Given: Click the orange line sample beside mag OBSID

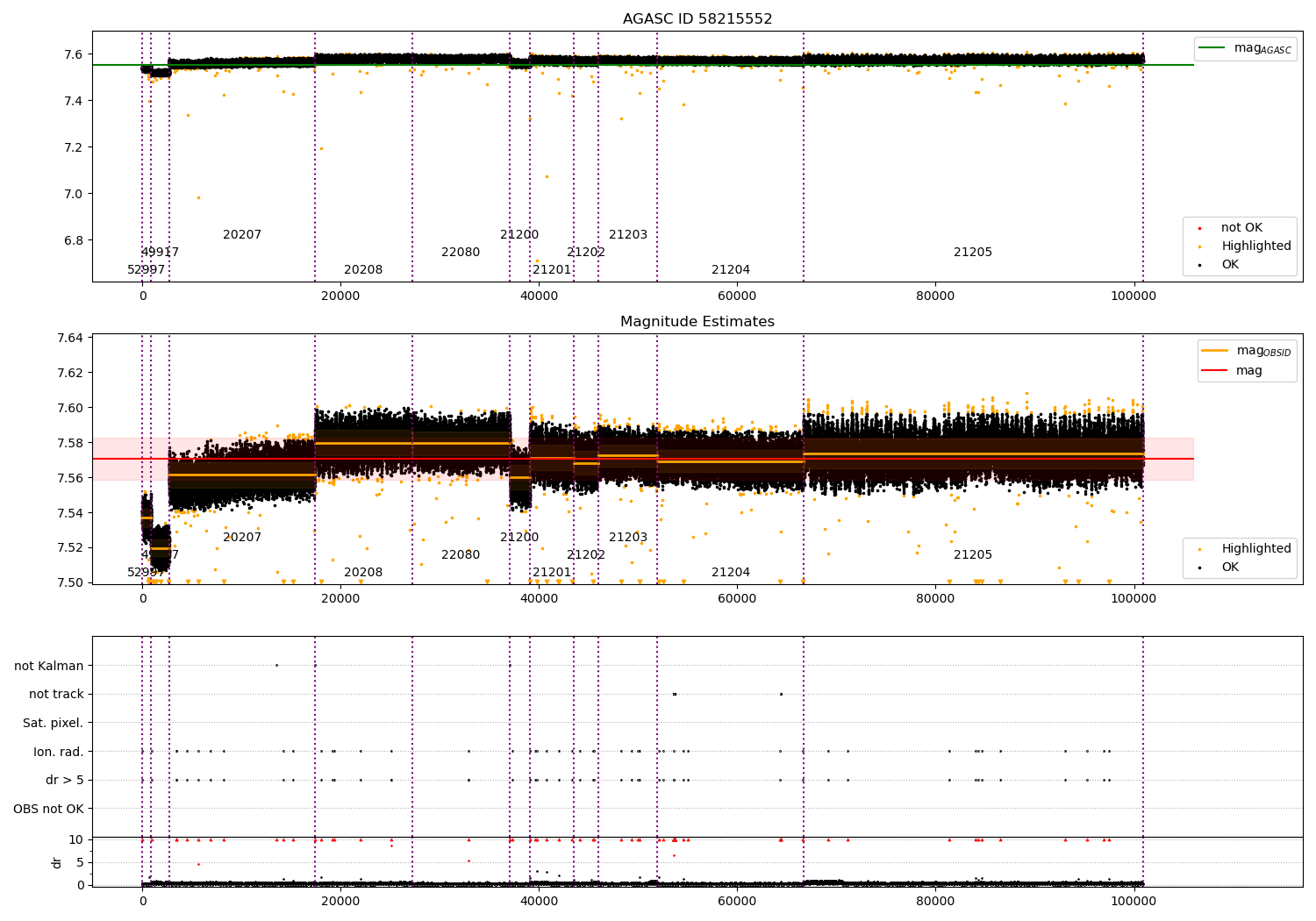Looking at the screenshot, I should 1214,351.
